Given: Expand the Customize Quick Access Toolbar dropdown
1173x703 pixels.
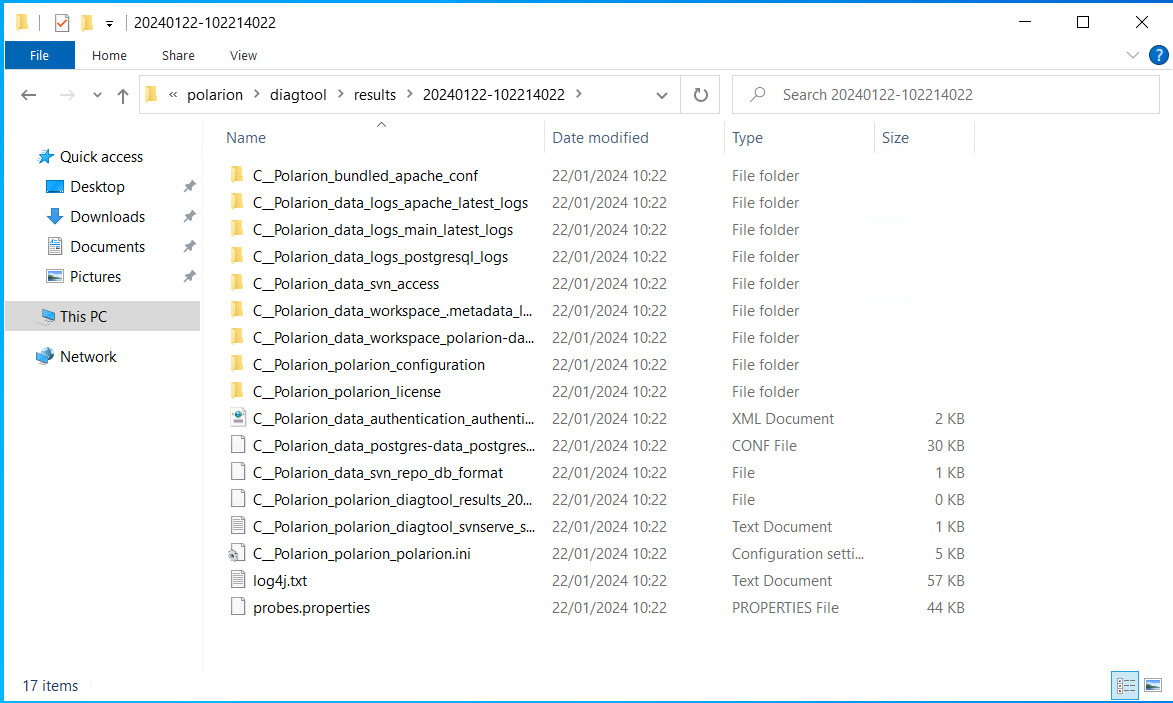Looking at the screenshot, I should 108,22.
